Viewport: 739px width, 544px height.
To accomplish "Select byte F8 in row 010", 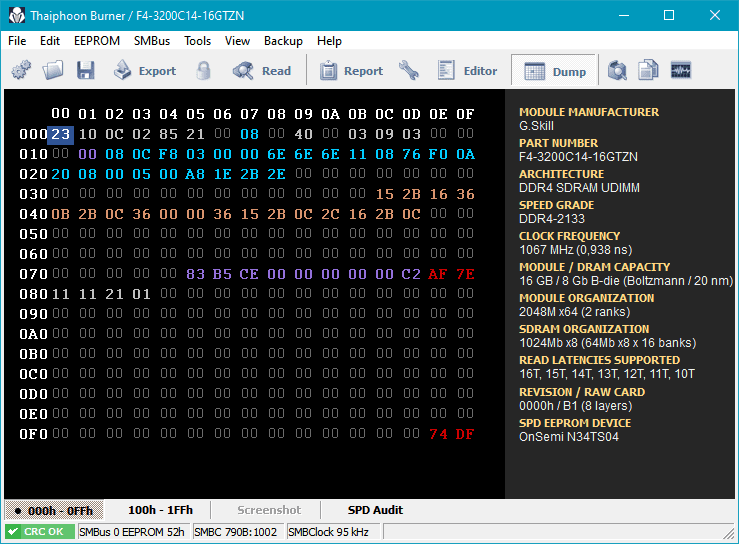I will [168, 154].
